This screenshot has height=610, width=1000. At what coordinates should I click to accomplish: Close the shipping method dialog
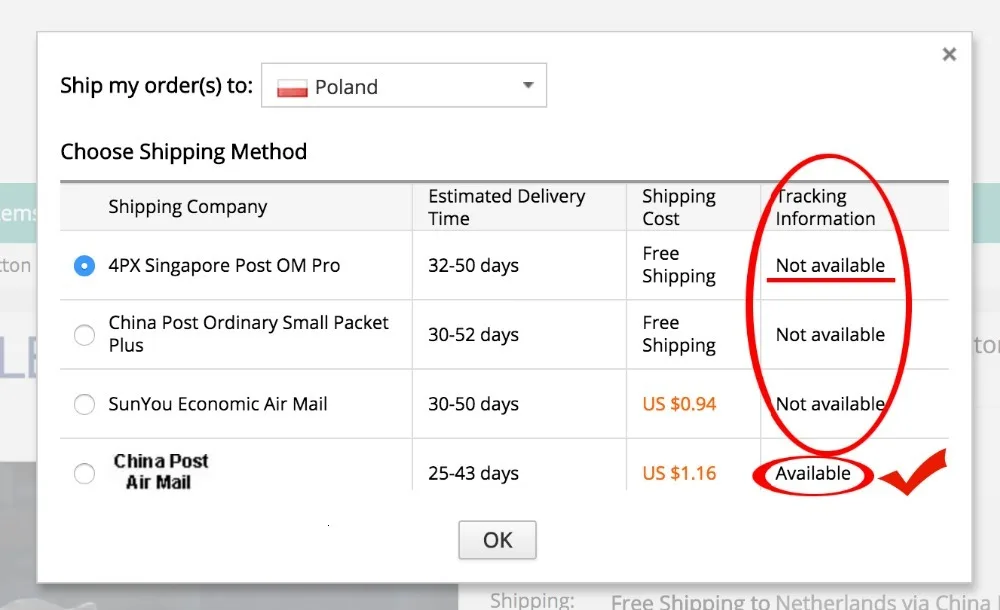point(949,54)
